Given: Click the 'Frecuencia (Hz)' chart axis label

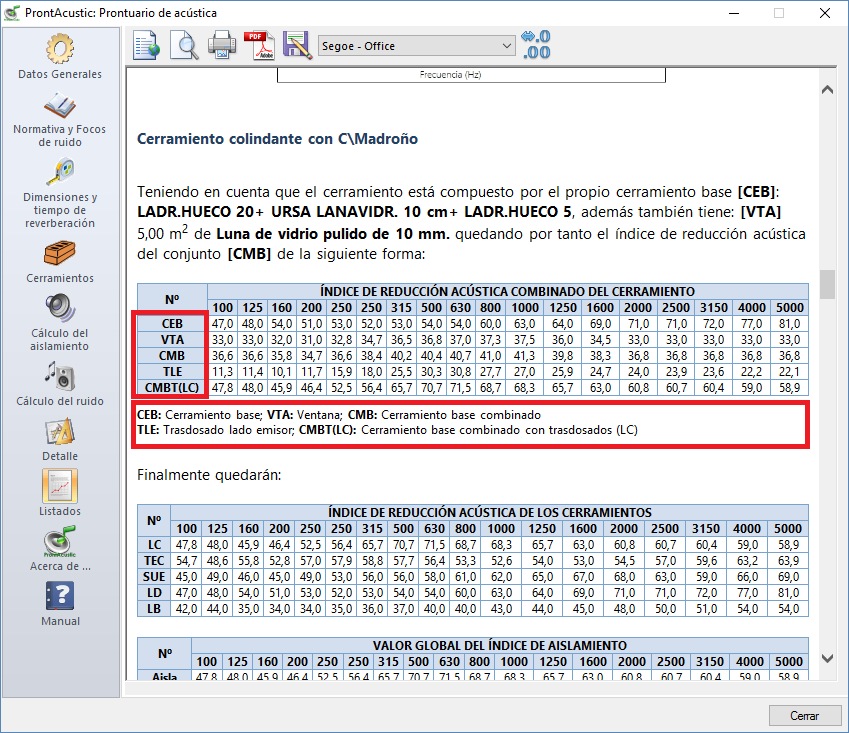Looking at the screenshot, I should (450, 75).
